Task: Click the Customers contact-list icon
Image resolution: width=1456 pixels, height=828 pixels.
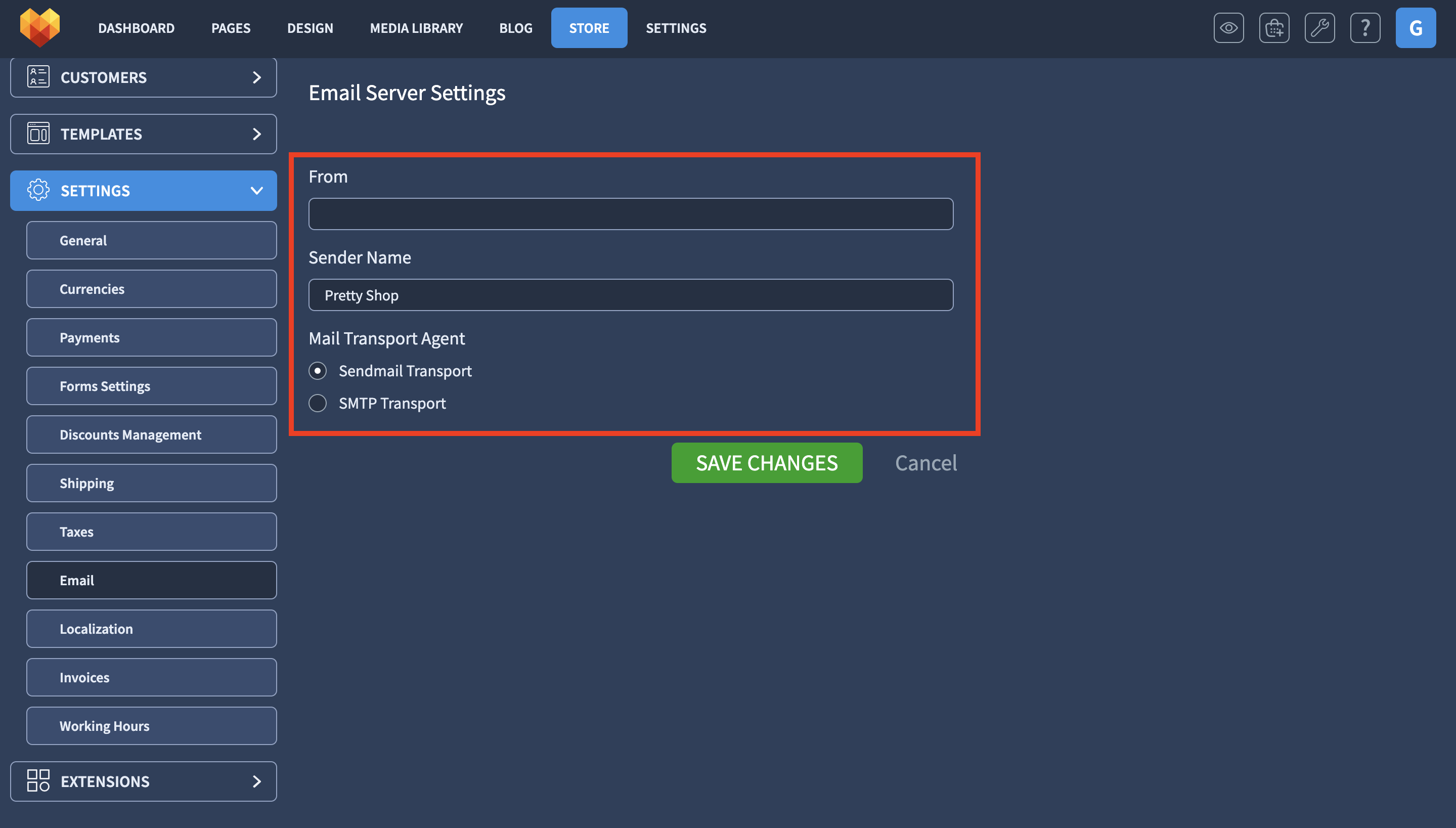Action: (x=38, y=77)
